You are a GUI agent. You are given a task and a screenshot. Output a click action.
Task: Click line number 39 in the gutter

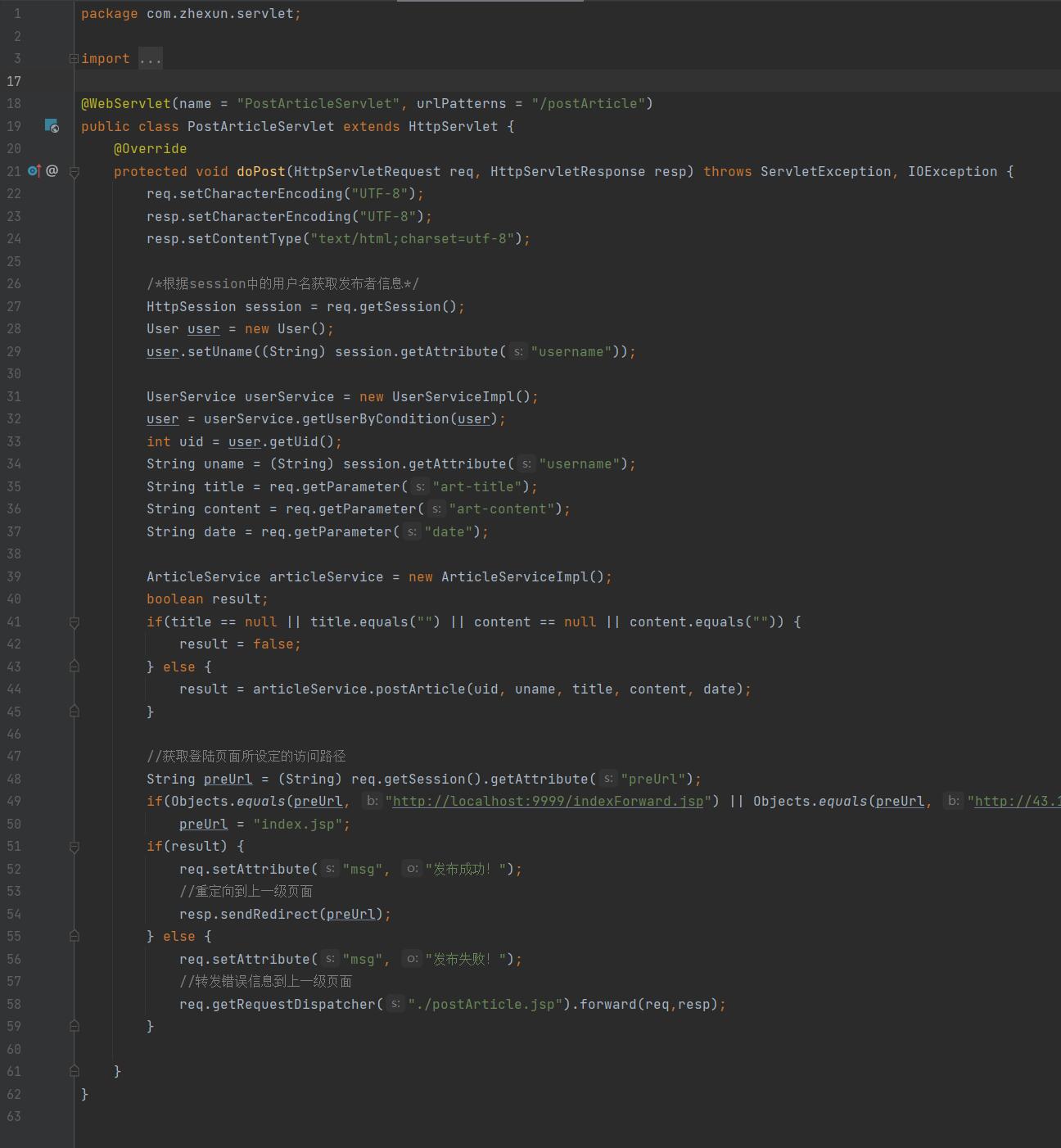pos(14,576)
